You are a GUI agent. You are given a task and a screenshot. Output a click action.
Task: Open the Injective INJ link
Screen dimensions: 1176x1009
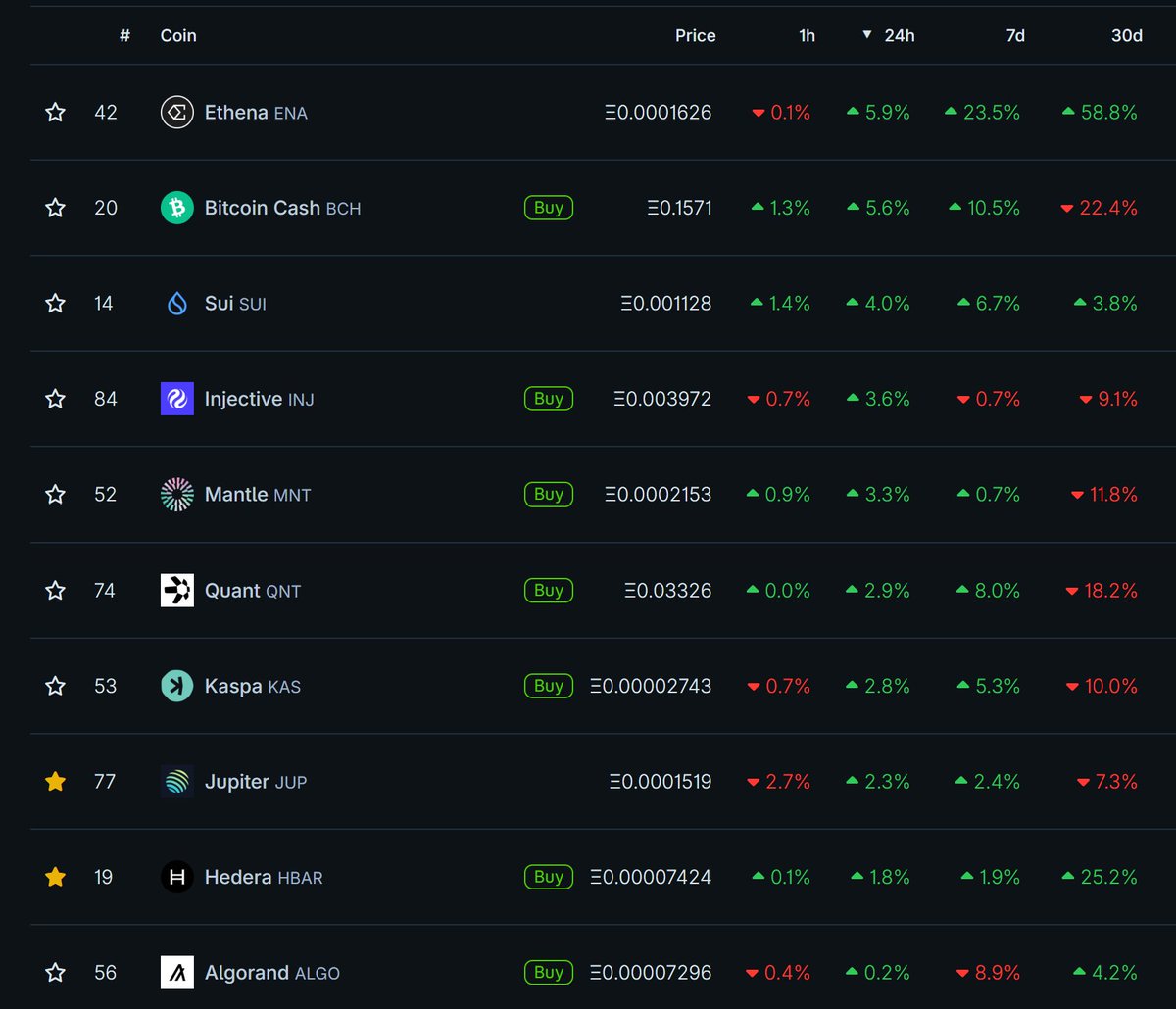259,399
